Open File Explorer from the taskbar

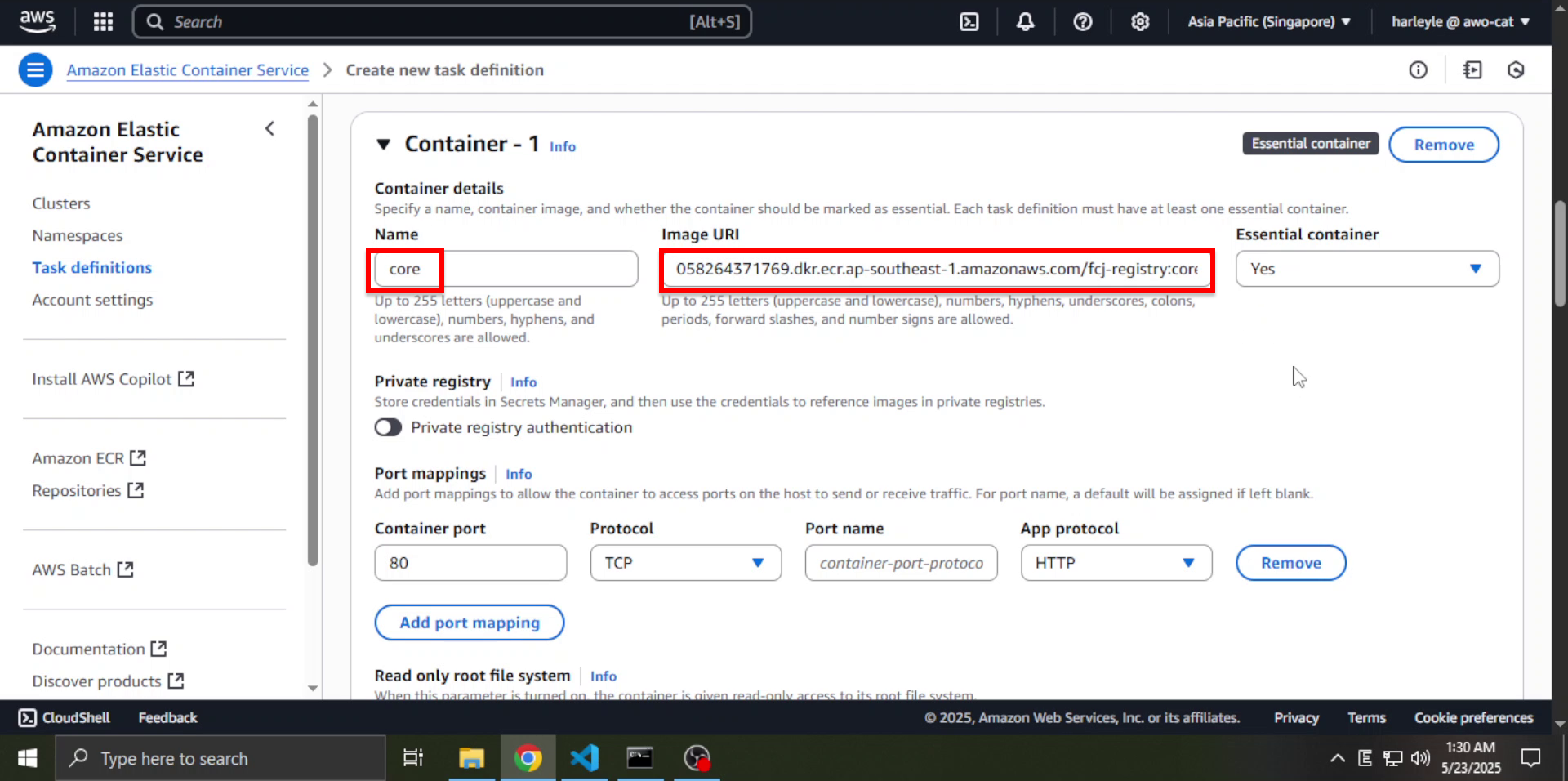pyautogui.click(x=471, y=758)
